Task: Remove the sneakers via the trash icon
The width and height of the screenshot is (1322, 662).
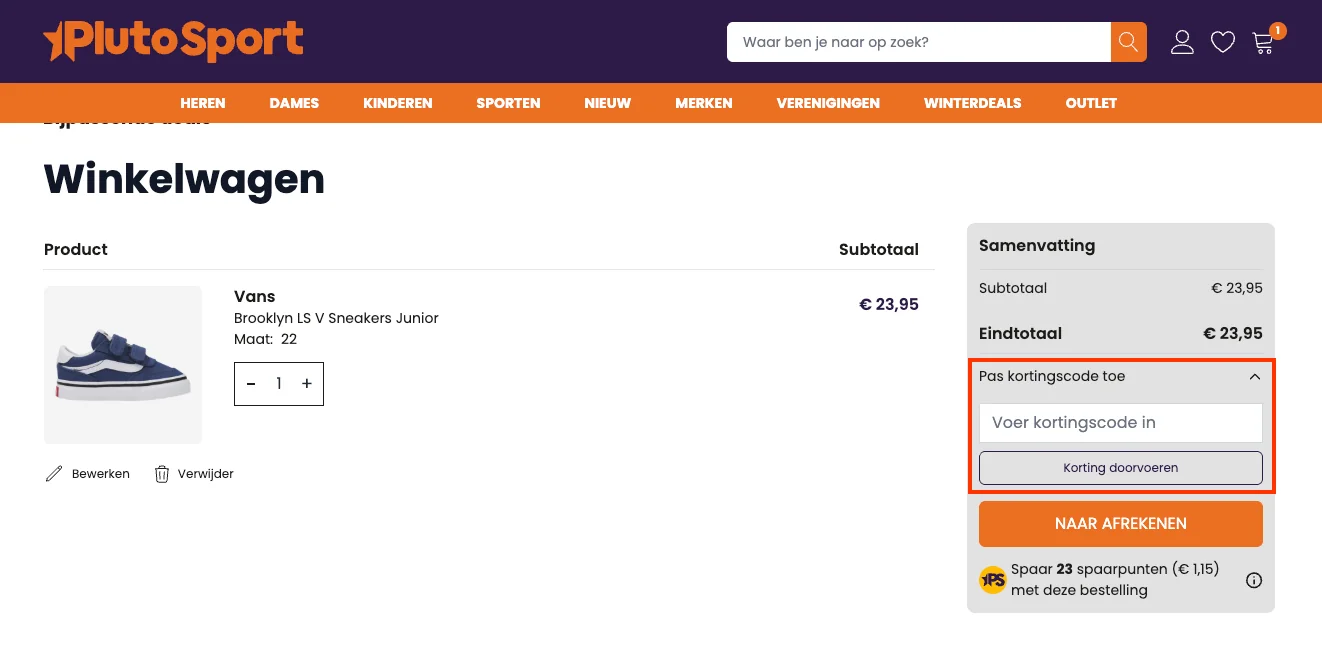Action: tap(162, 473)
